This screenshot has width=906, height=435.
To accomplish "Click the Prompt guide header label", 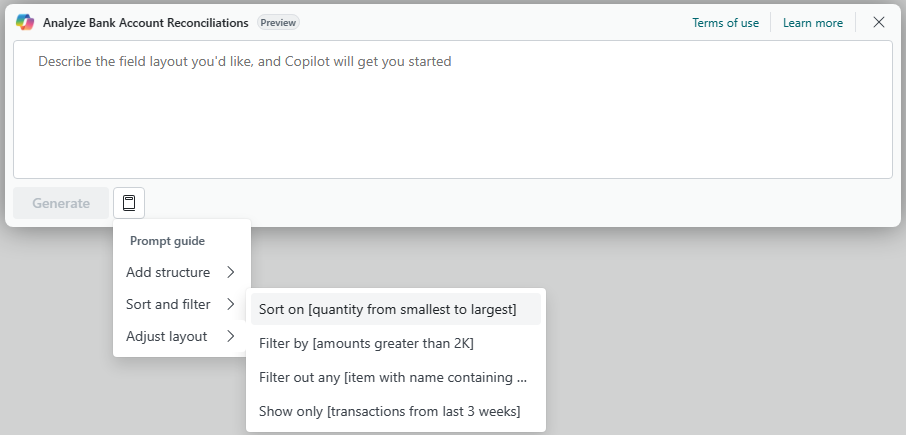I will [x=168, y=241].
